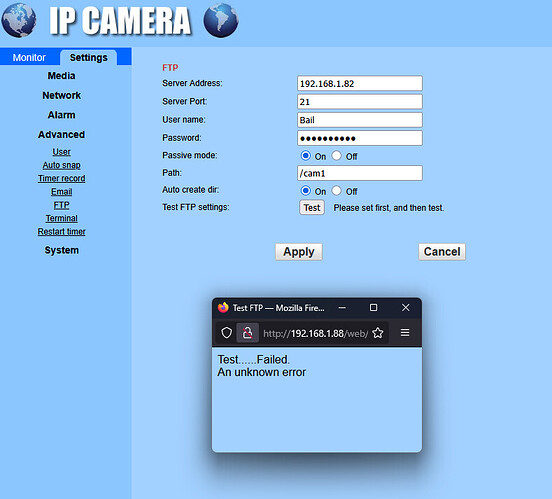
Task: Open the Firefox hamburger menu in the popup
Action: pos(405,333)
